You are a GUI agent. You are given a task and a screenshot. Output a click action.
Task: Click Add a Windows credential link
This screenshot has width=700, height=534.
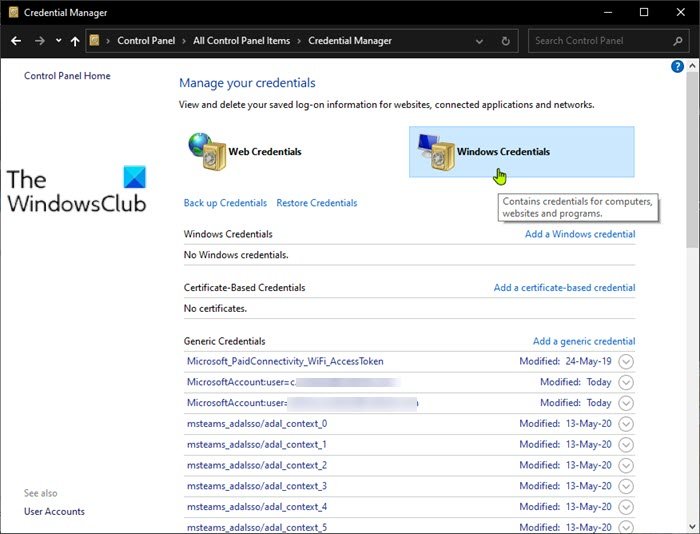[x=579, y=234]
